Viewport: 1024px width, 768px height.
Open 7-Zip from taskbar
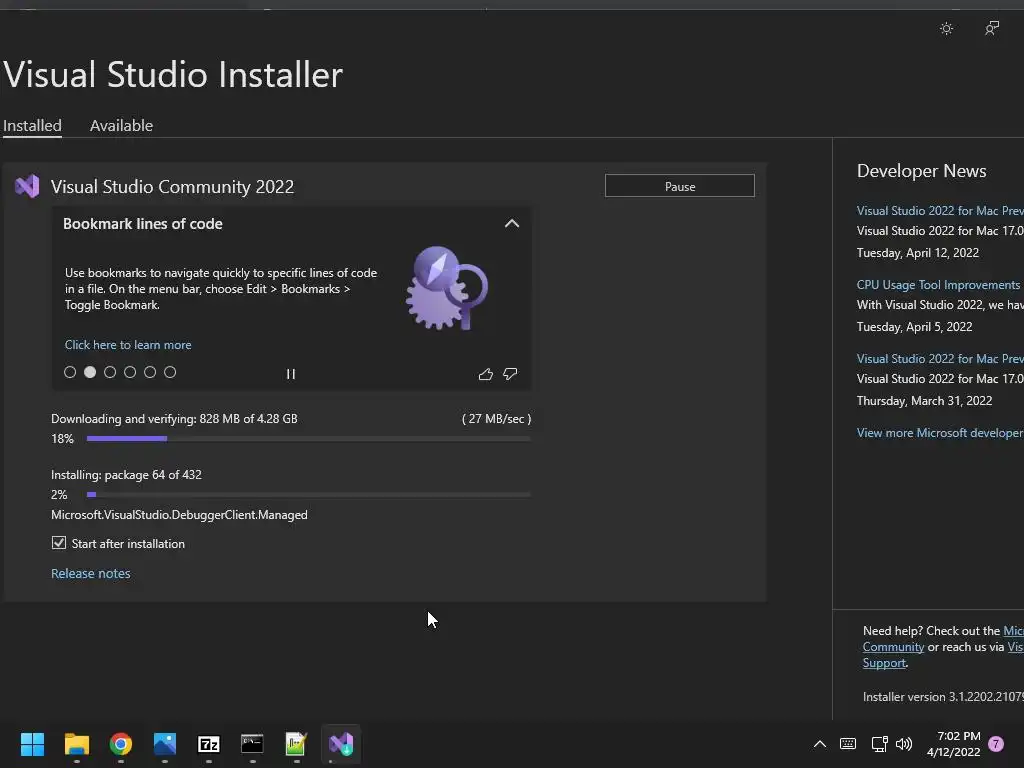(x=208, y=744)
